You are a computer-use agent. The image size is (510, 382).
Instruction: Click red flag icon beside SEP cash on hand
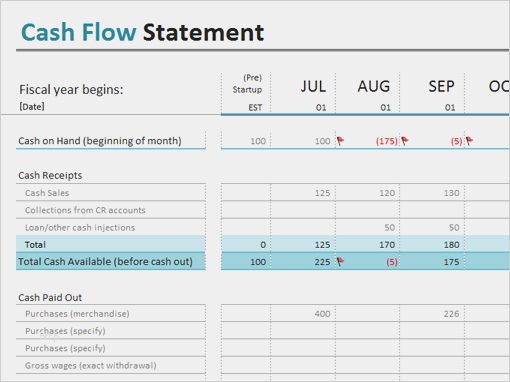(469, 141)
